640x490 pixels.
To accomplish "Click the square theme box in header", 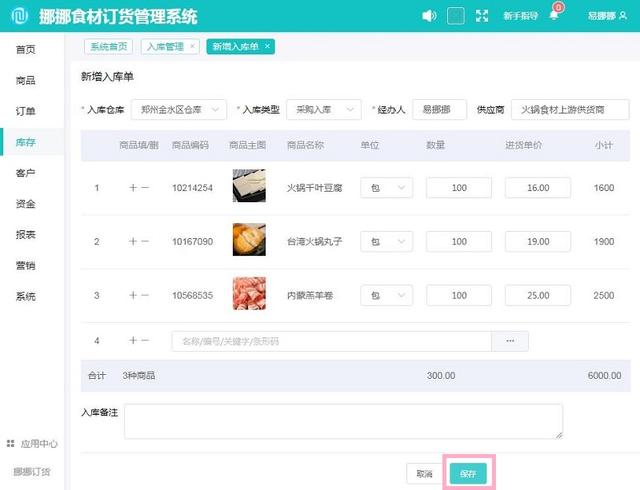I will click(x=456, y=16).
